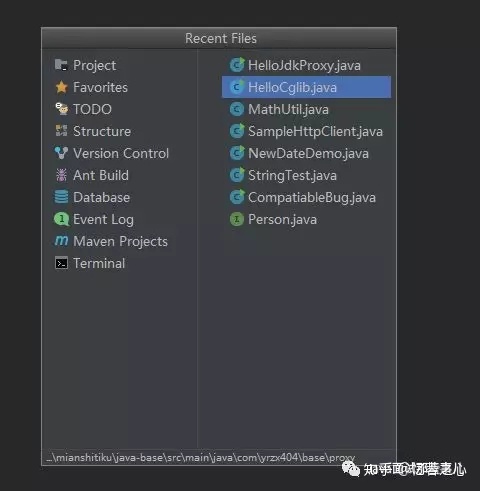Click the Structure panel icon

click(x=61, y=131)
